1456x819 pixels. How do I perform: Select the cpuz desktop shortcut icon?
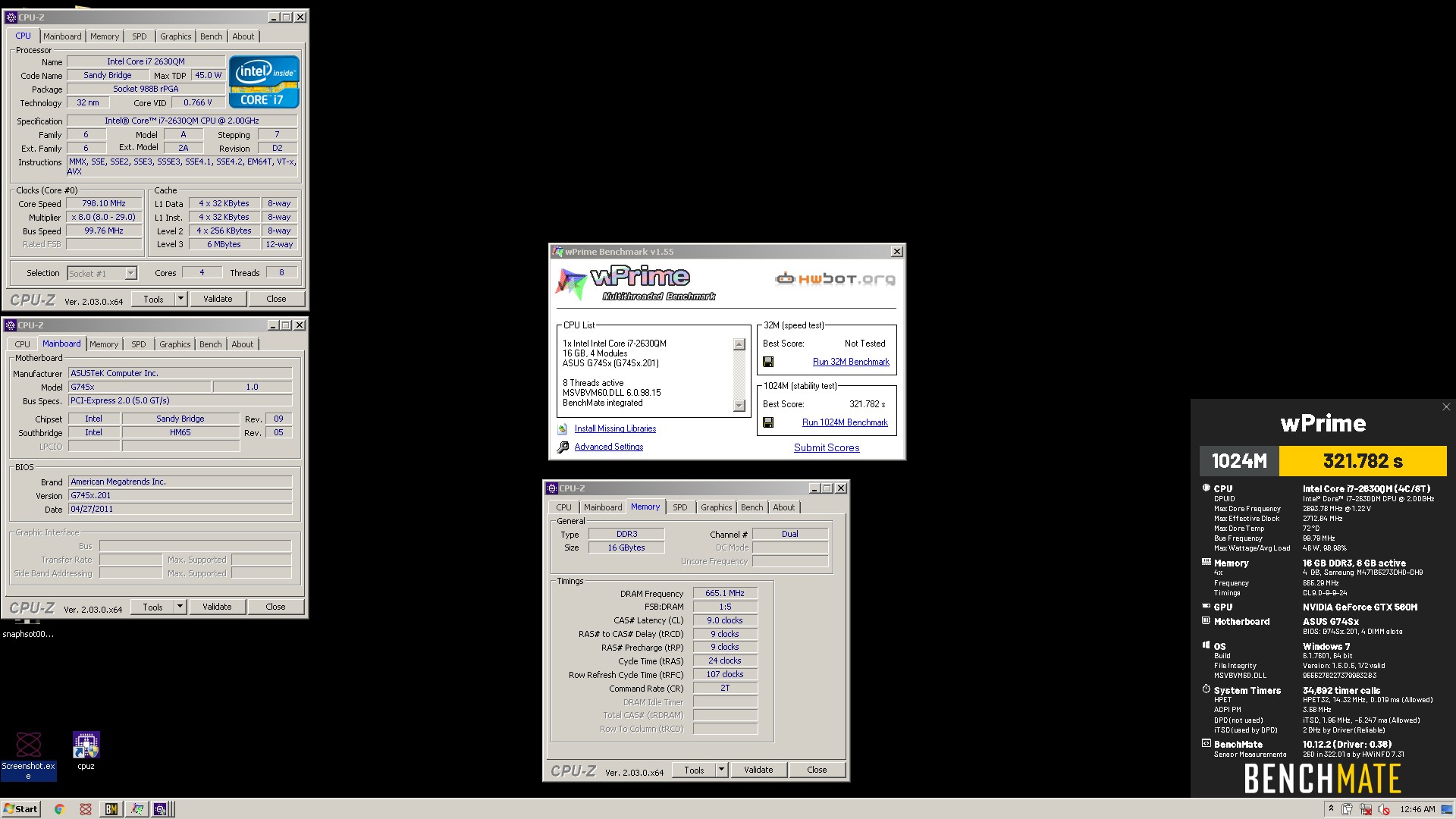[x=86, y=751]
